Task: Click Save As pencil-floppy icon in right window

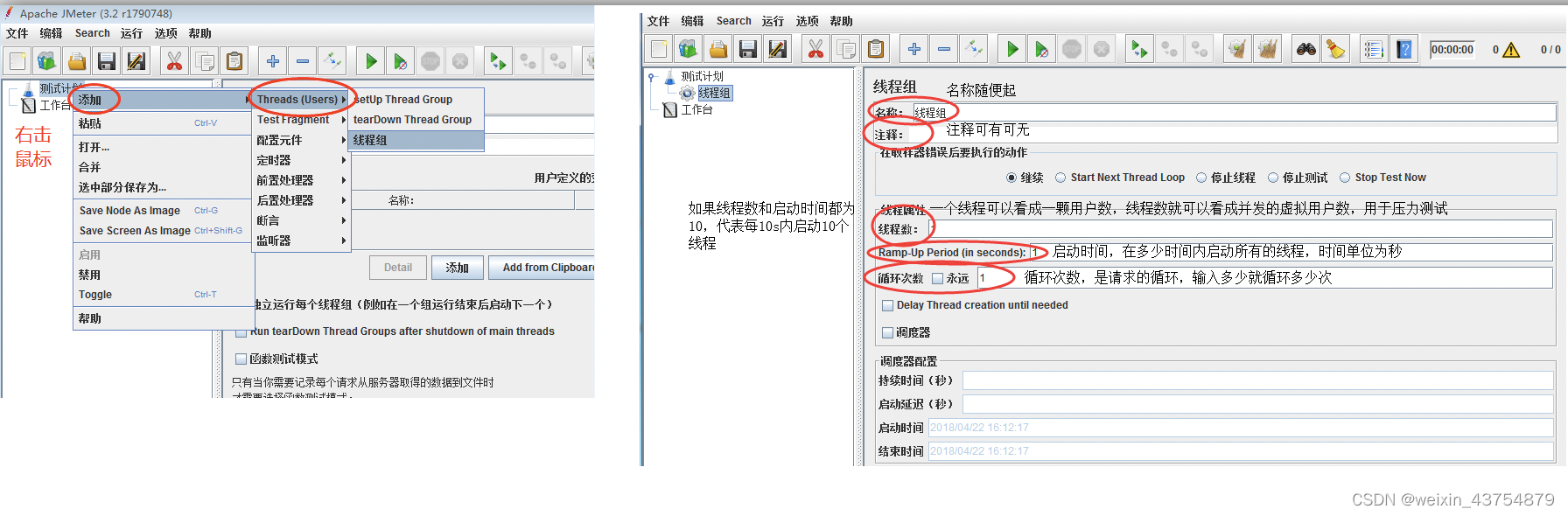Action: [777, 49]
